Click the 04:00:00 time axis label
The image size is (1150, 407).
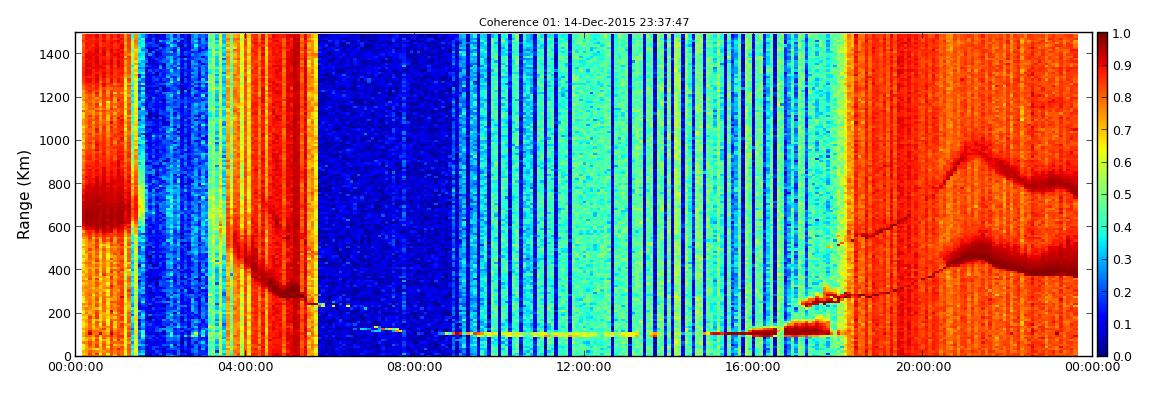pos(245,368)
